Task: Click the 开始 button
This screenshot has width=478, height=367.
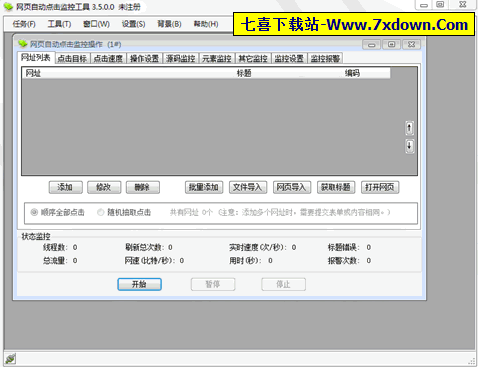Action: [x=139, y=284]
